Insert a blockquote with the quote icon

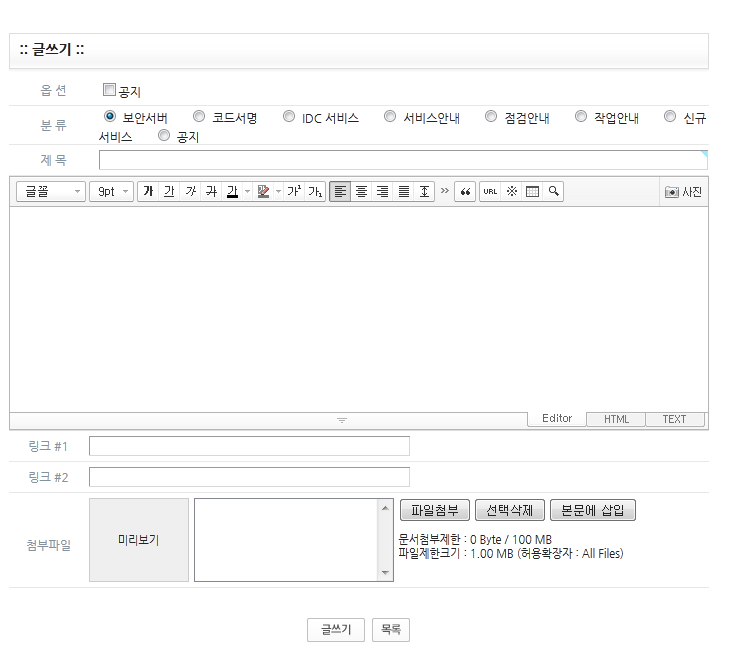tap(464, 192)
